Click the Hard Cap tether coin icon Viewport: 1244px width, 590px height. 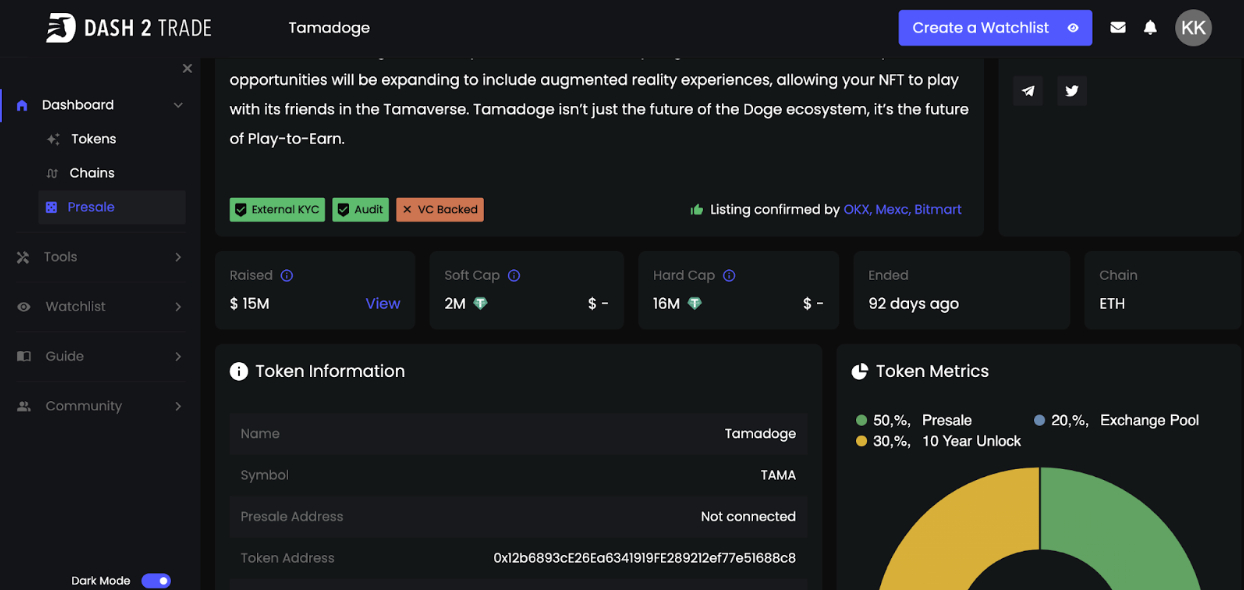[x=695, y=303]
